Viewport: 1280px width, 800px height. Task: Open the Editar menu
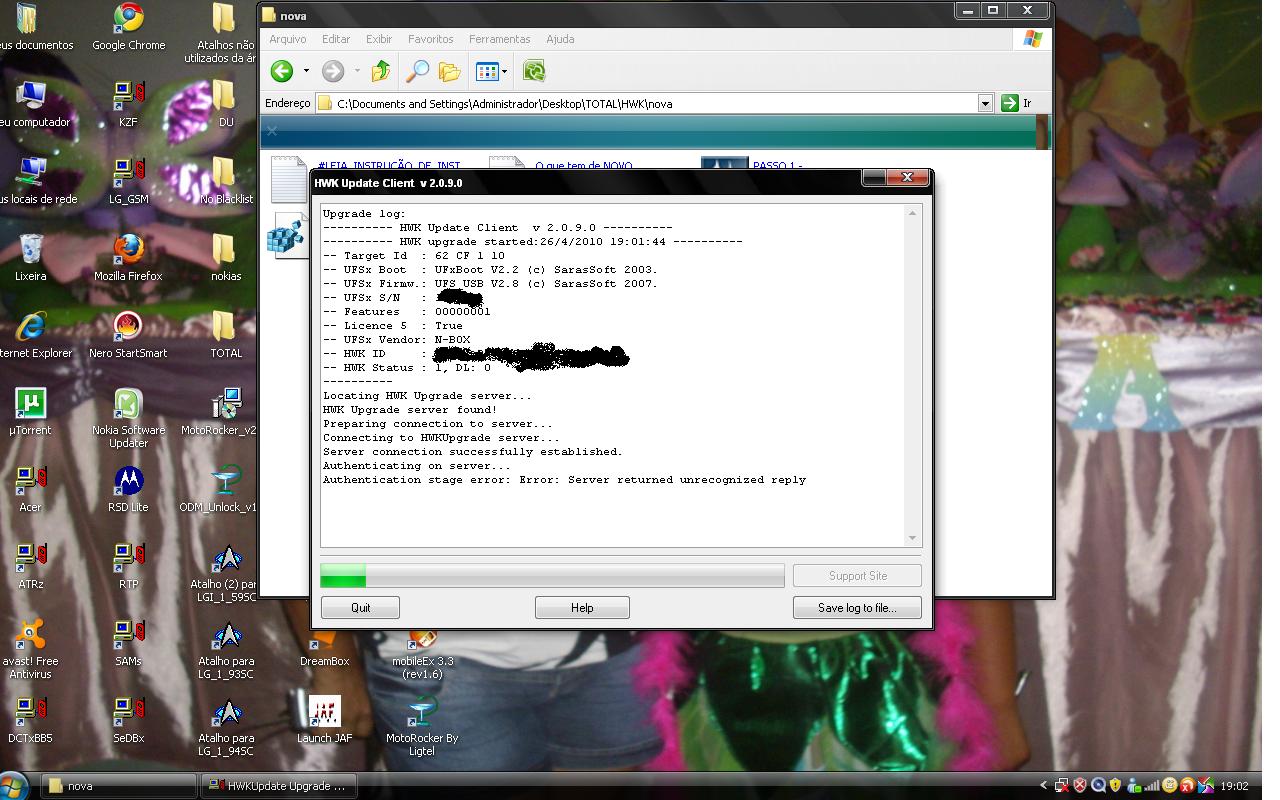[x=336, y=39]
